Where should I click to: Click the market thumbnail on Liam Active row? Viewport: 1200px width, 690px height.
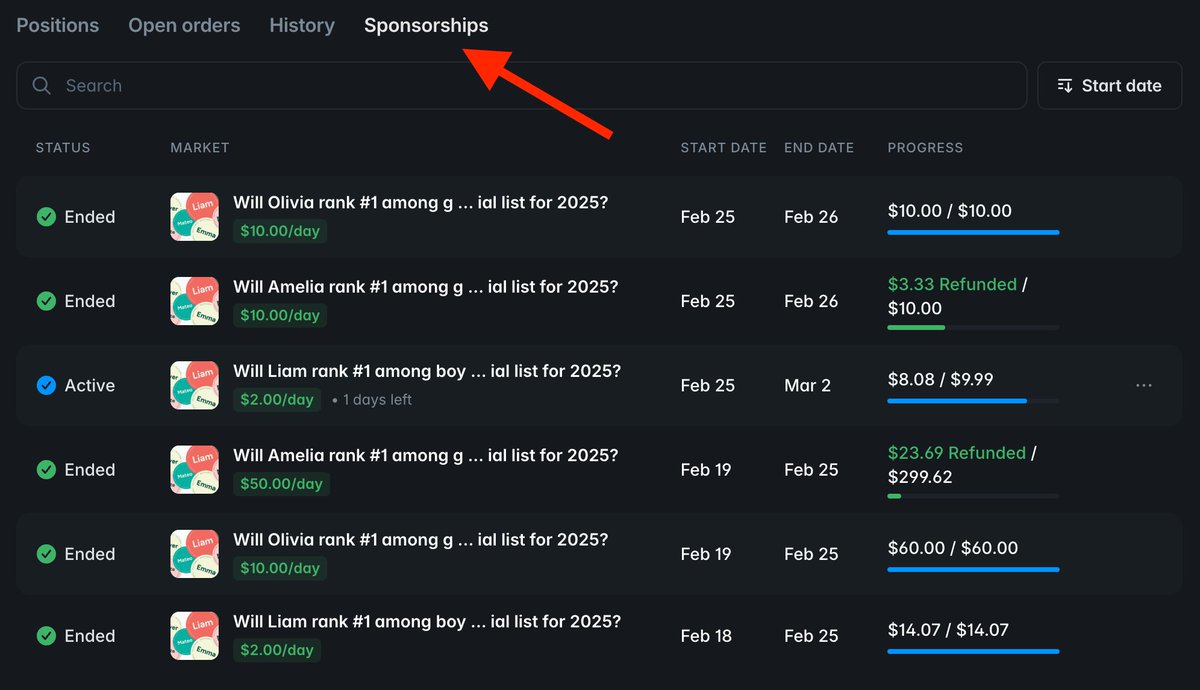coord(195,386)
